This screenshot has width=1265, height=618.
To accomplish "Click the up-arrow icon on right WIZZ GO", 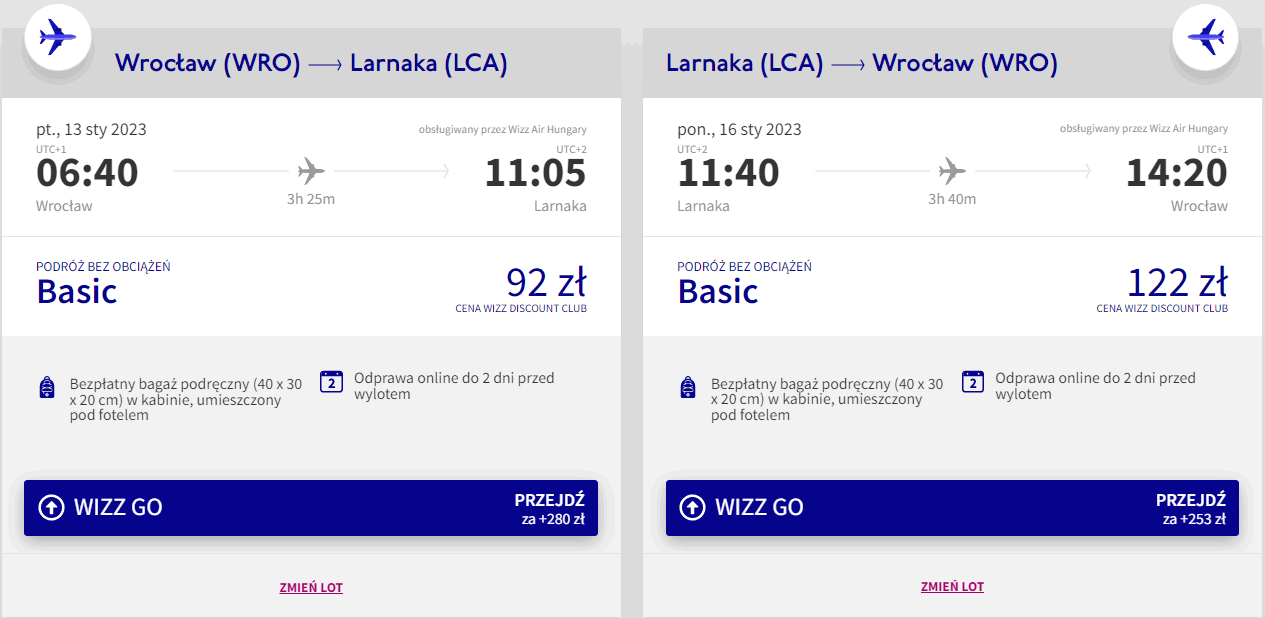I will pyautogui.click(x=692, y=507).
